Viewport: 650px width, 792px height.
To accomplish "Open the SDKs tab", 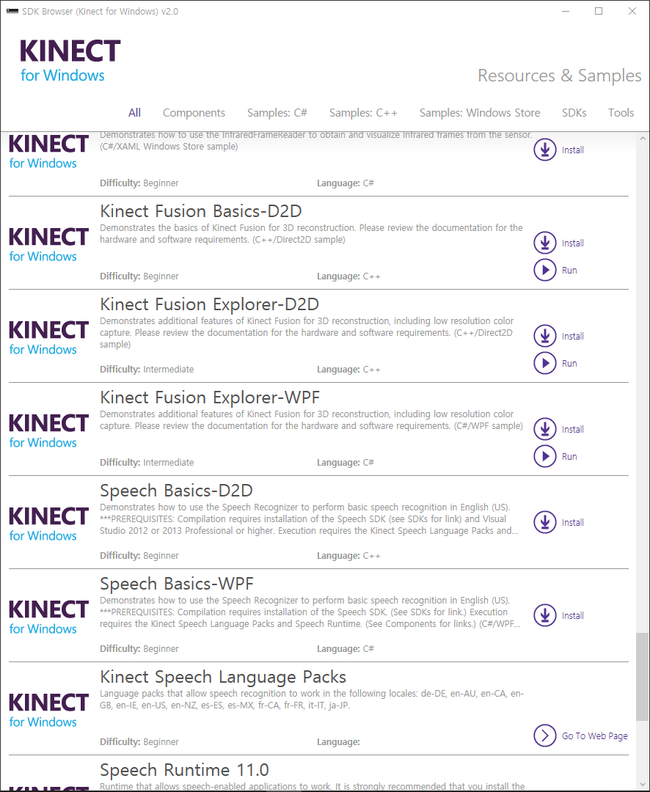I will pyautogui.click(x=574, y=113).
